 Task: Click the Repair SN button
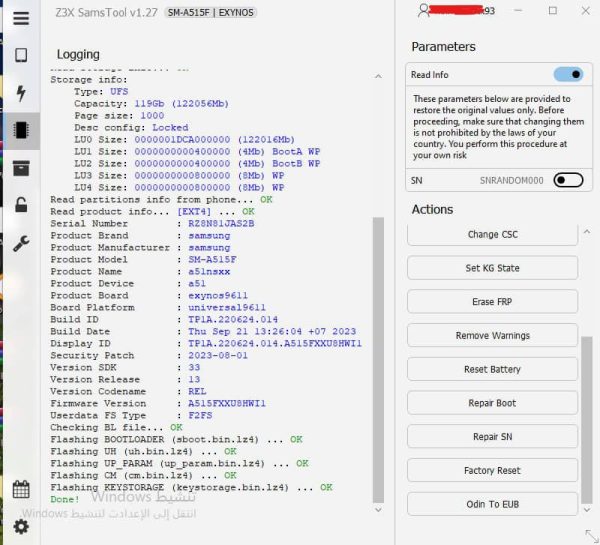click(x=492, y=436)
